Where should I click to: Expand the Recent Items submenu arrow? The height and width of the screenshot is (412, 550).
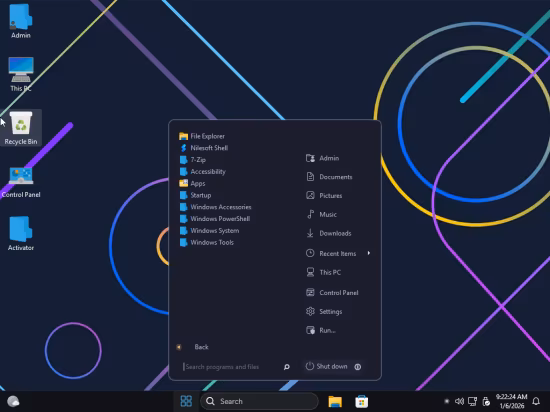(x=369, y=253)
